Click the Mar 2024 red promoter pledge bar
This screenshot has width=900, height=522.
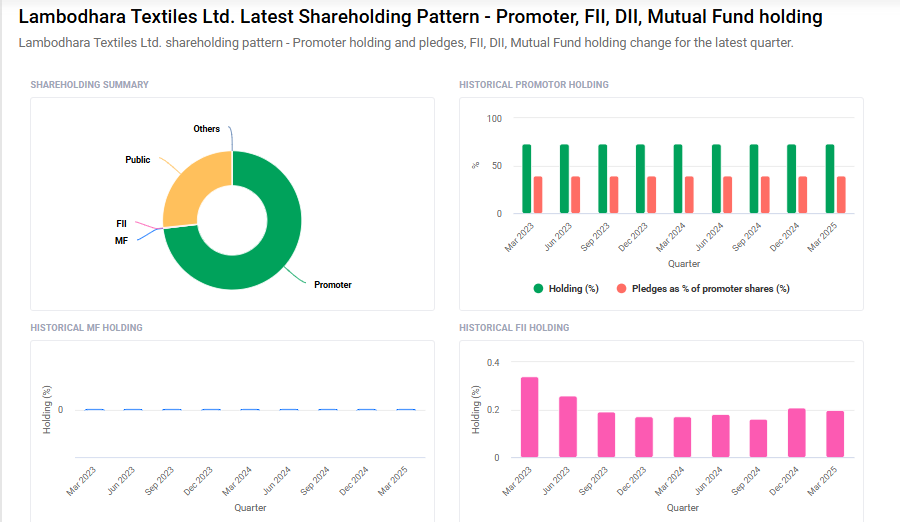tap(689, 195)
